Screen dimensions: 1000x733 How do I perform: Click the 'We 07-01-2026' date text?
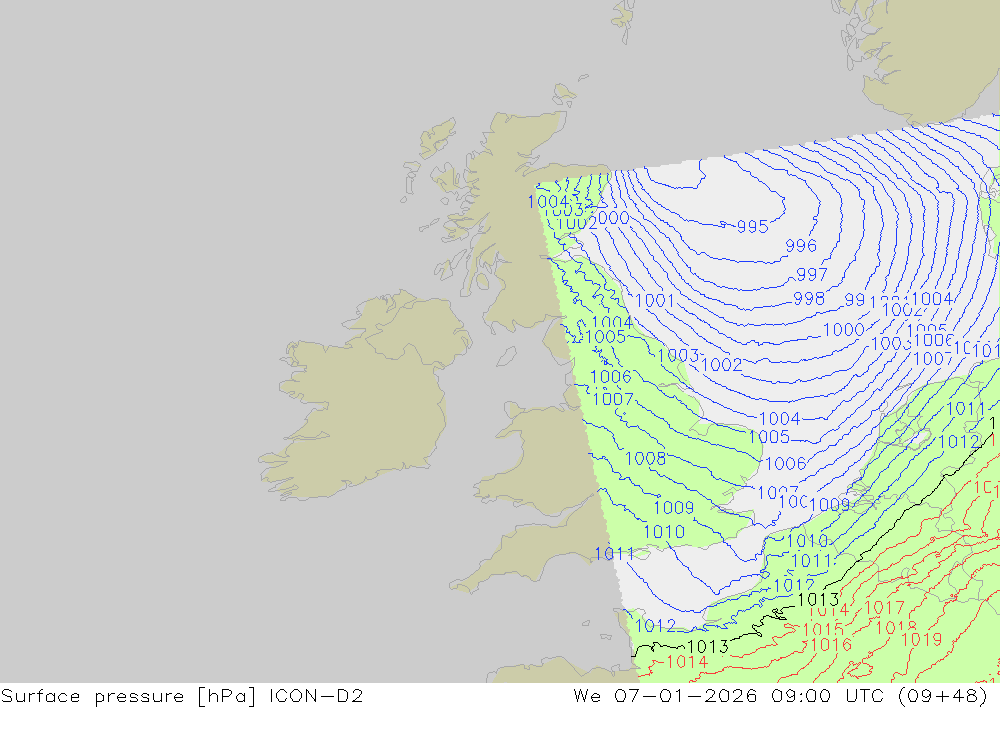point(665,696)
